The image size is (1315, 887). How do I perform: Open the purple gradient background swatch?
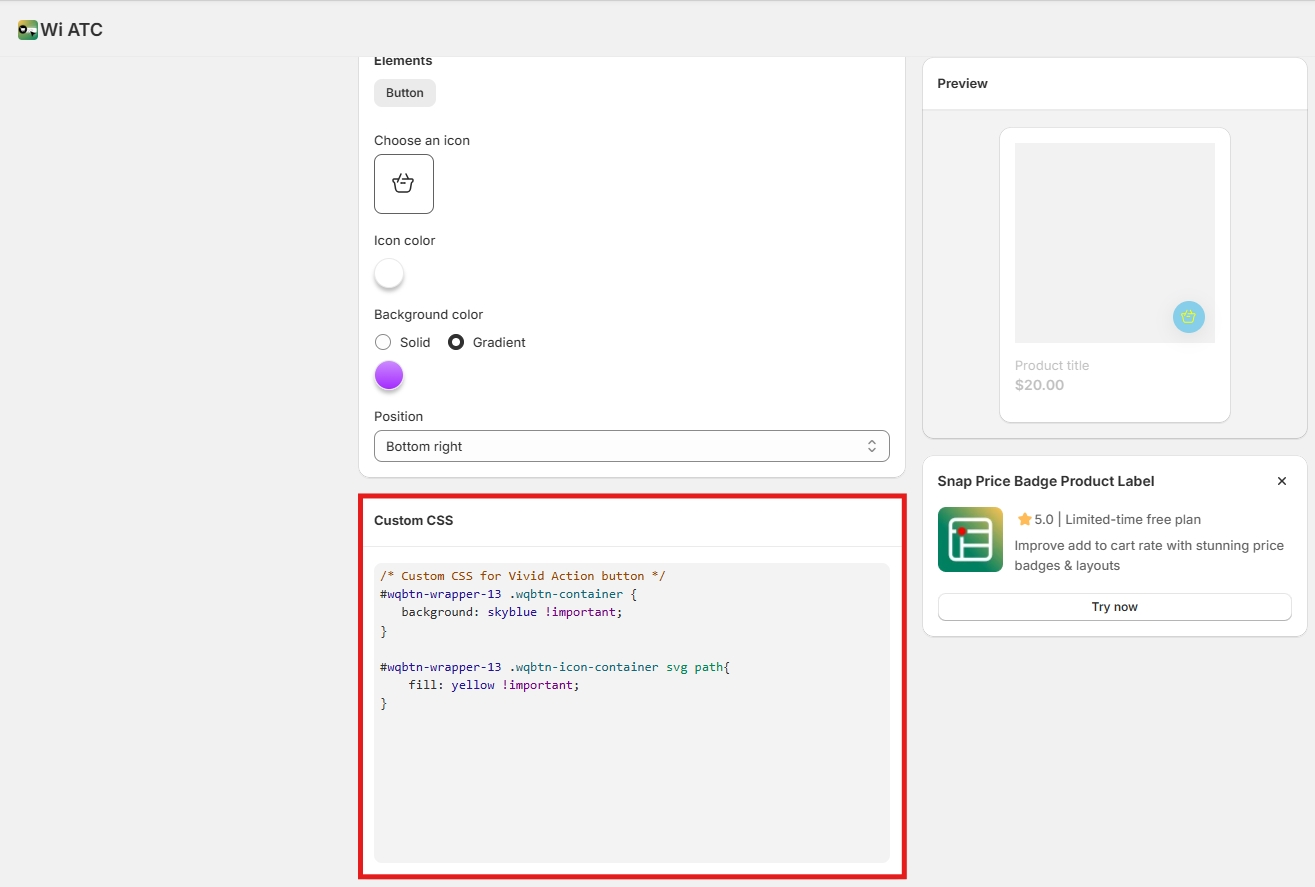pos(389,376)
